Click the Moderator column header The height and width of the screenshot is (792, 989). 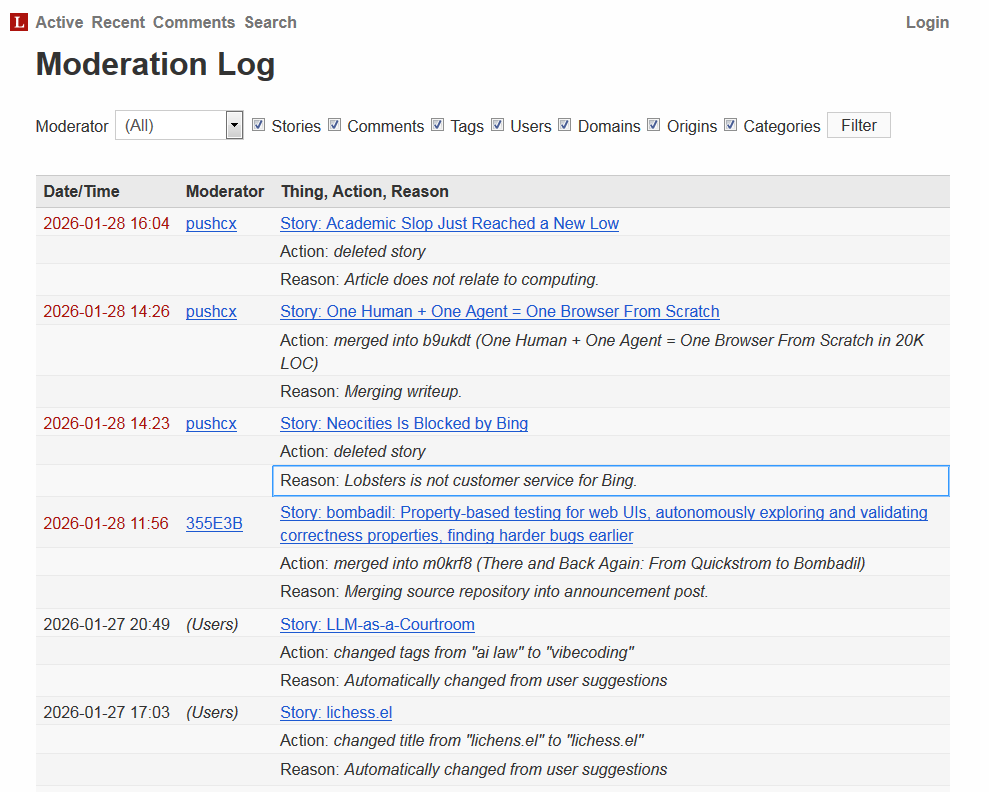(225, 191)
